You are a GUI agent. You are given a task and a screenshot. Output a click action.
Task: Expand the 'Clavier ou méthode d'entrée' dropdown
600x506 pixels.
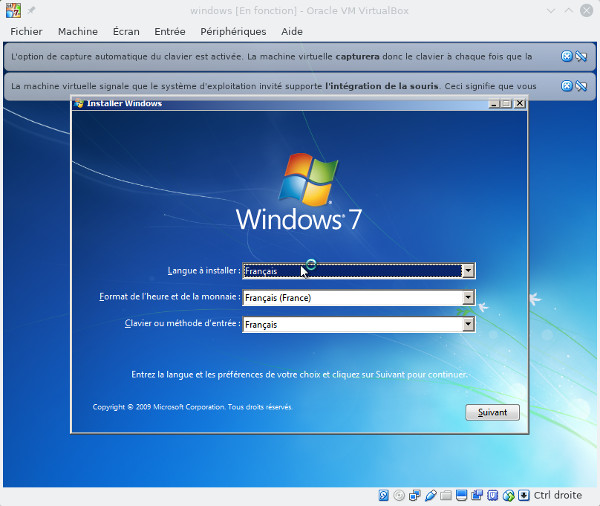point(468,325)
